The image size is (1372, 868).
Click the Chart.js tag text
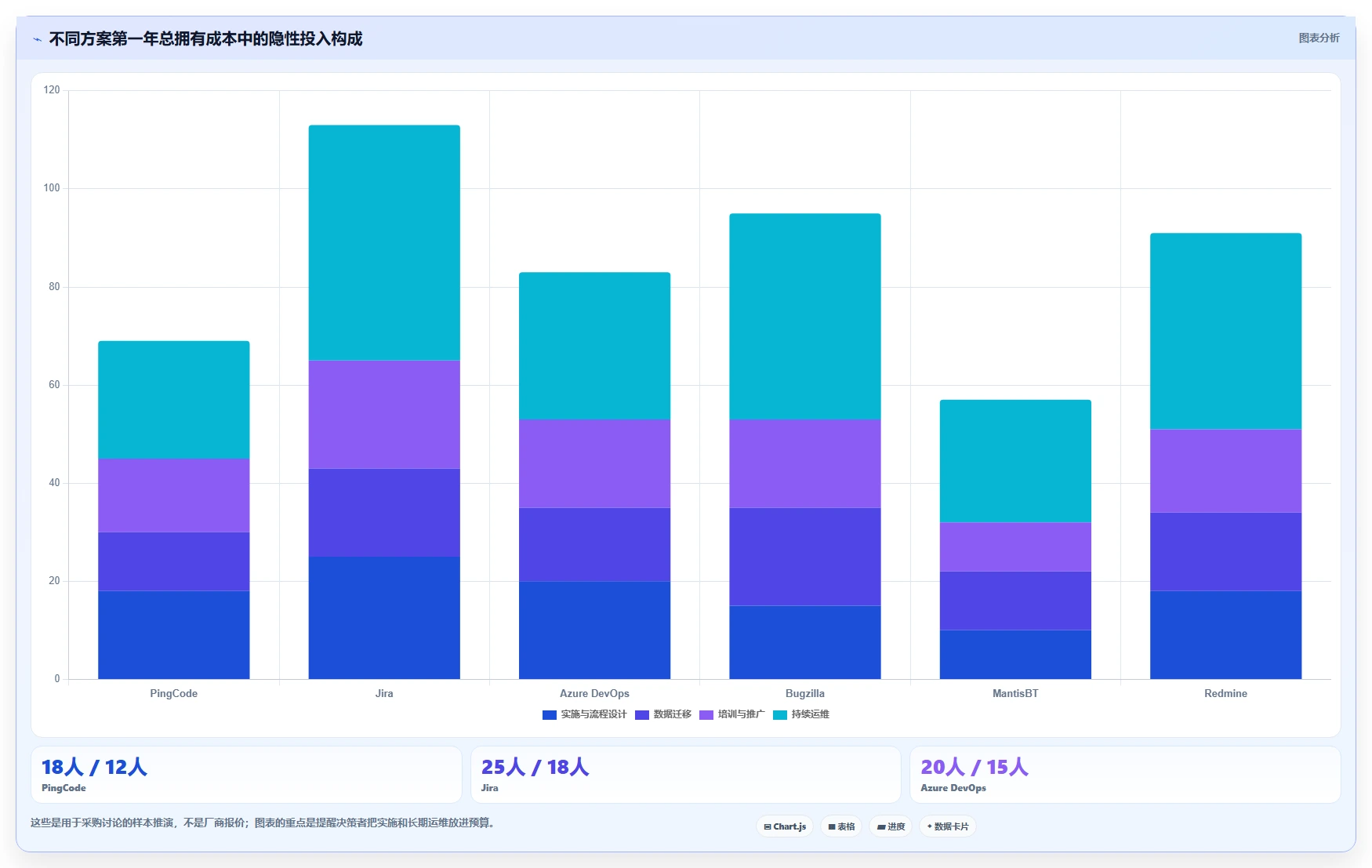click(x=789, y=826)
